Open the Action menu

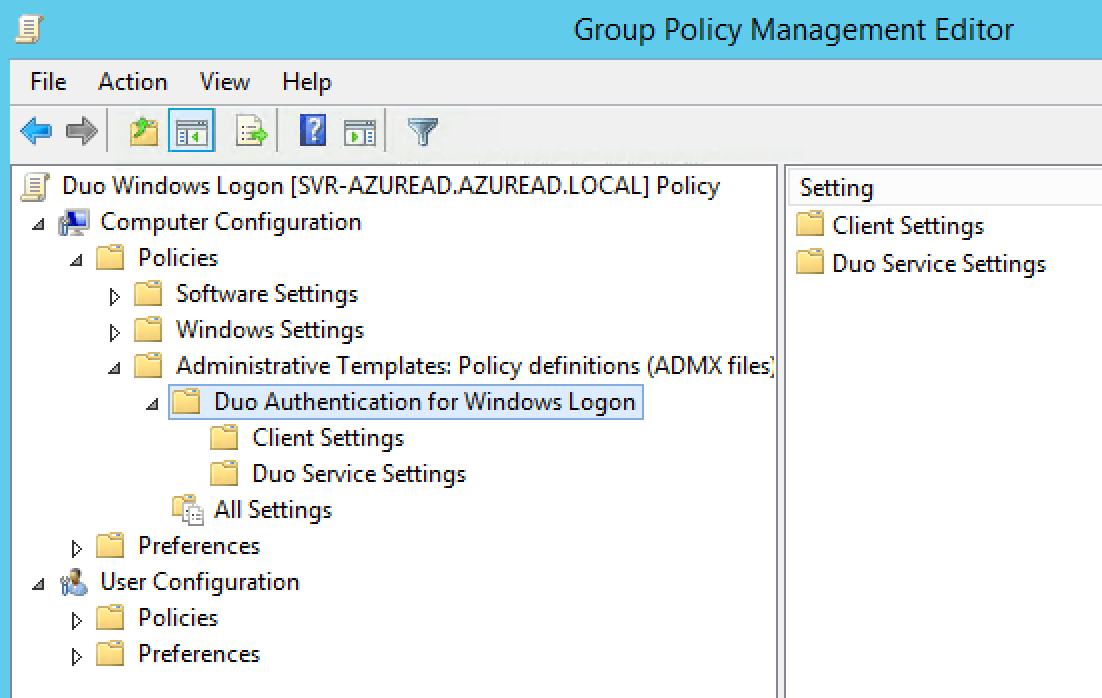[x=132, y=82]
